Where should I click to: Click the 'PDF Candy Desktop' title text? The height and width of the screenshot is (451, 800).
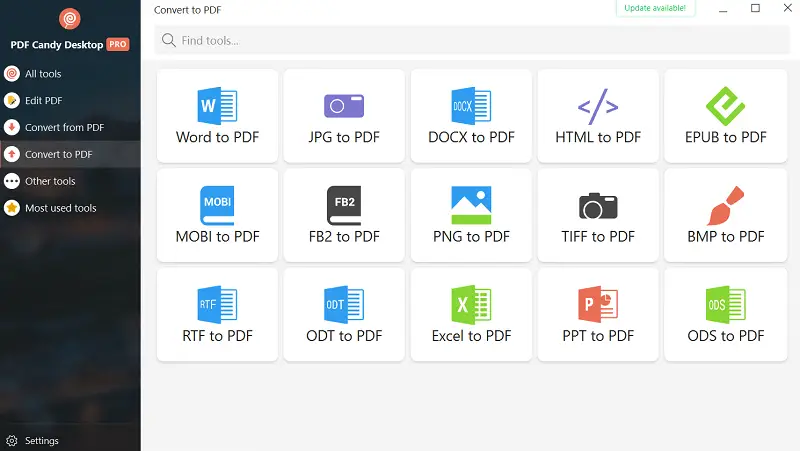57,45
